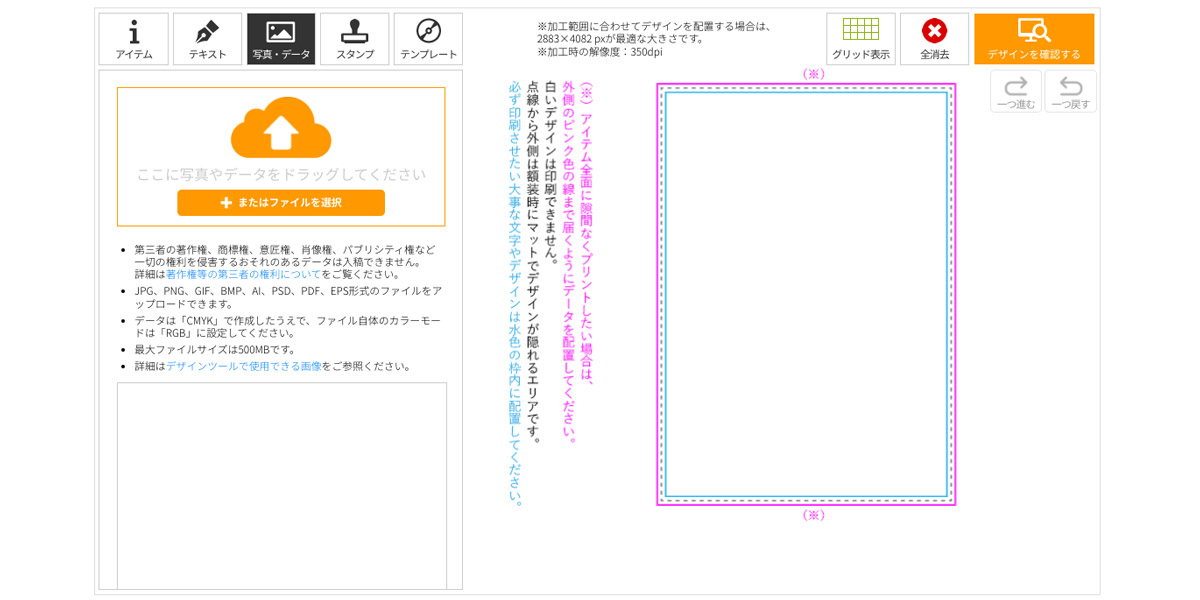The height and width of the screenshot is (600, 1200).
Task: Click the 一つ戻す undo button
Action: pyautogui.click(x=1070, y=91)
